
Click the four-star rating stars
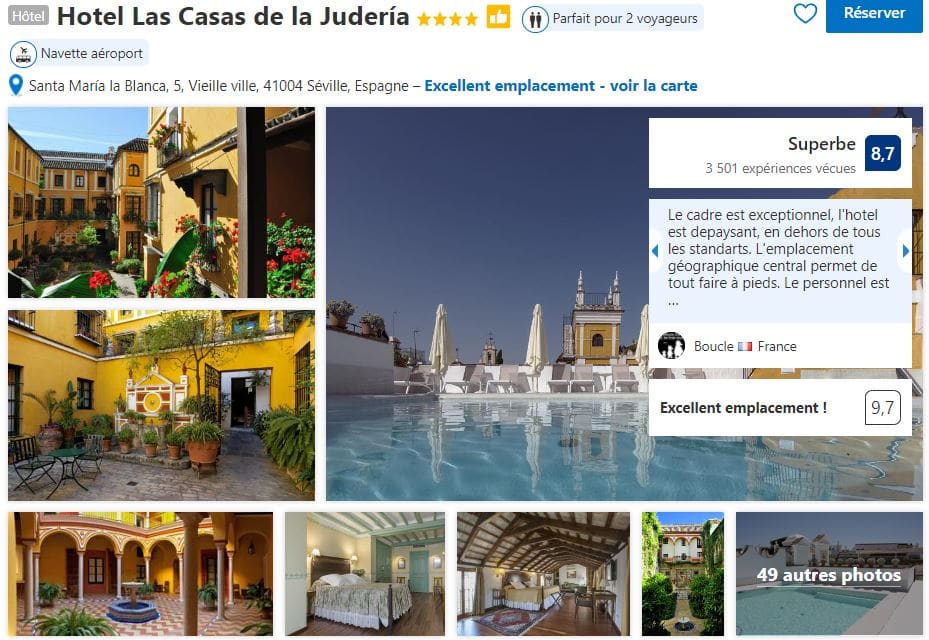click(x=447, y=20)
